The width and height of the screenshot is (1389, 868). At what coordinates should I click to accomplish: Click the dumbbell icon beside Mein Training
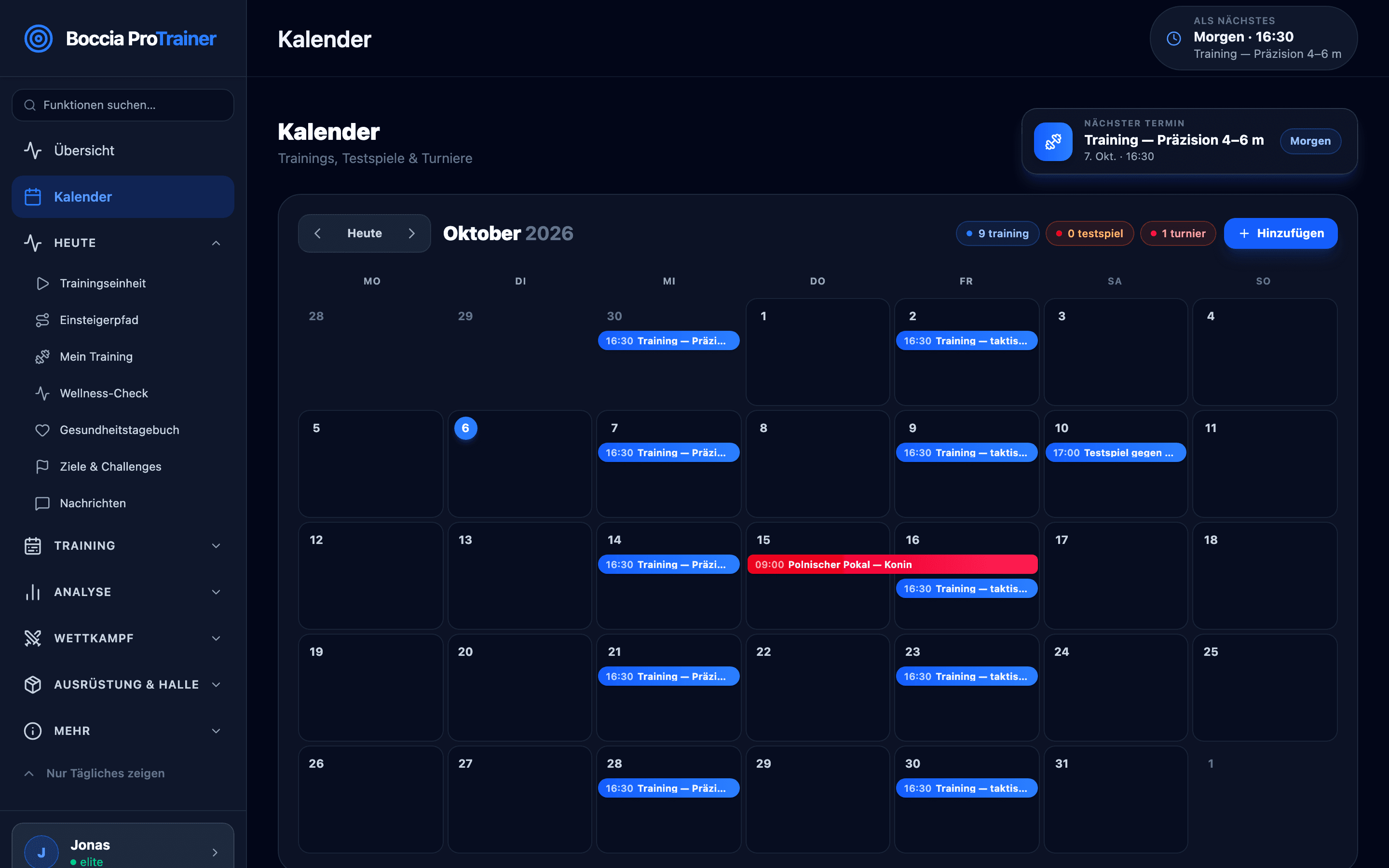42,357
